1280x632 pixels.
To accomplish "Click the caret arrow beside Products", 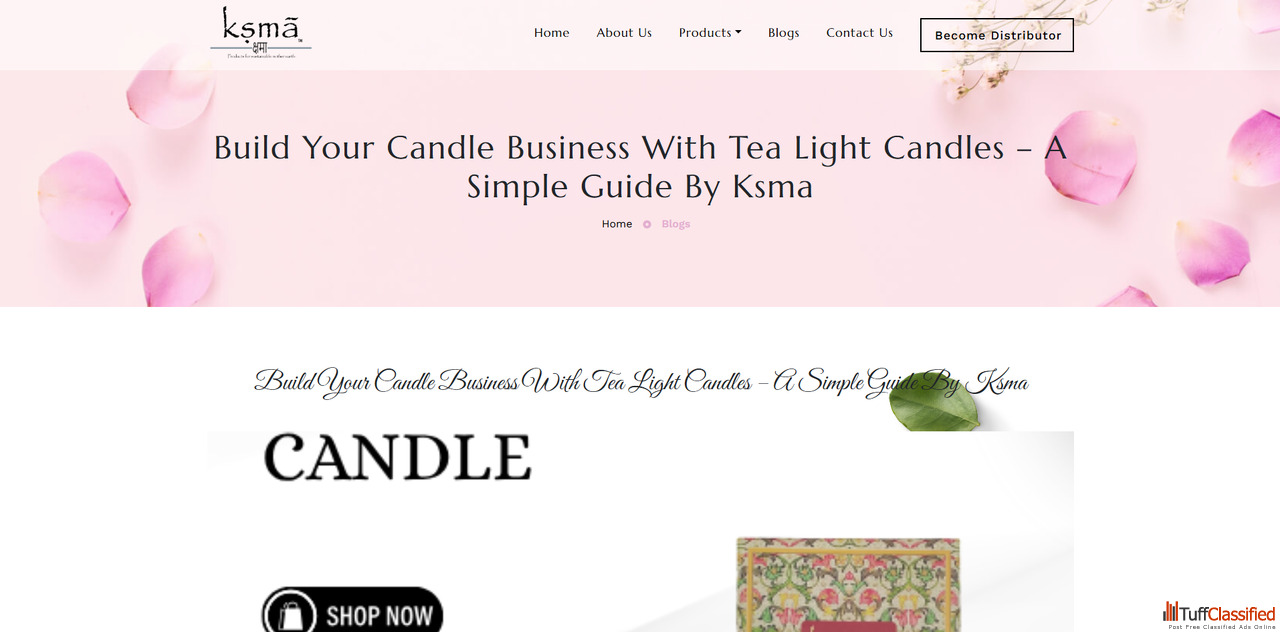I will tap(738, 33).
